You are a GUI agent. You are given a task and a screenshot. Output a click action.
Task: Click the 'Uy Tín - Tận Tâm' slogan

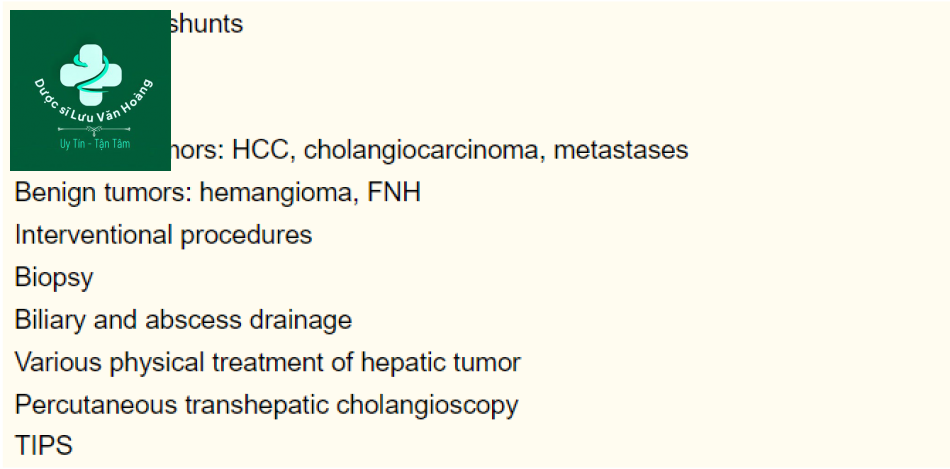(95, 144)
